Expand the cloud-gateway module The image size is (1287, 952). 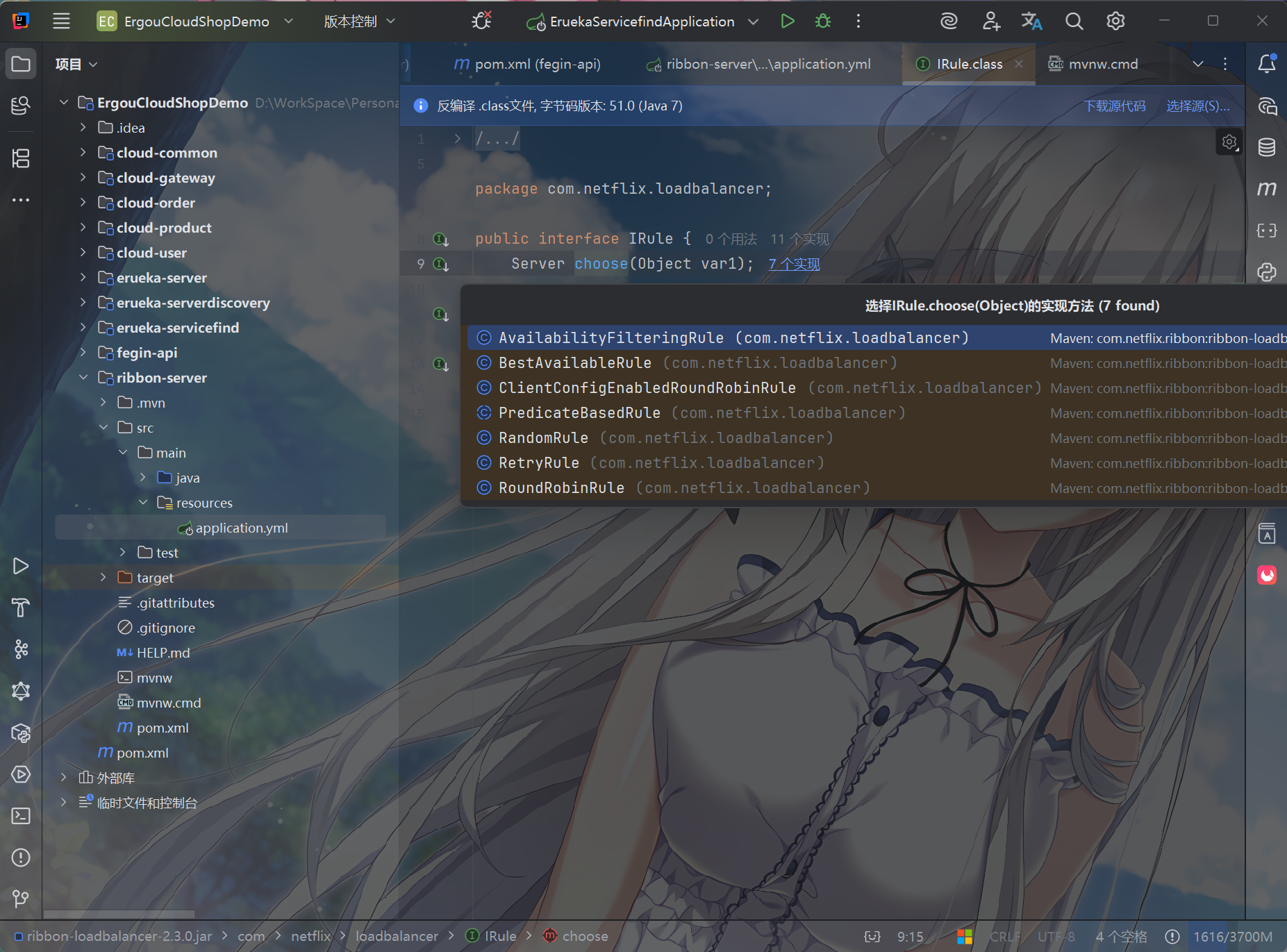[83, 178]
